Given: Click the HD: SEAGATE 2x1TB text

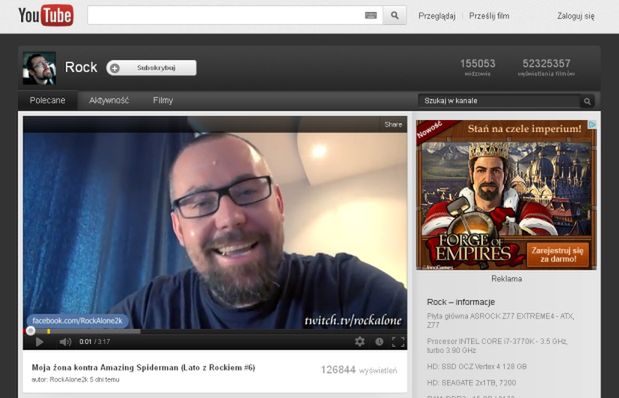Looking at the screenshot, I should (471, 383).
